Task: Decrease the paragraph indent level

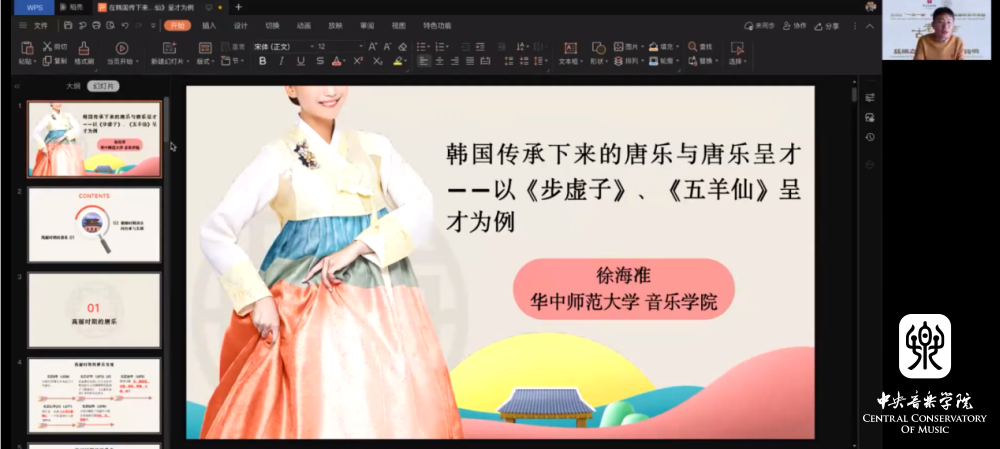Action: coord(466,47)
